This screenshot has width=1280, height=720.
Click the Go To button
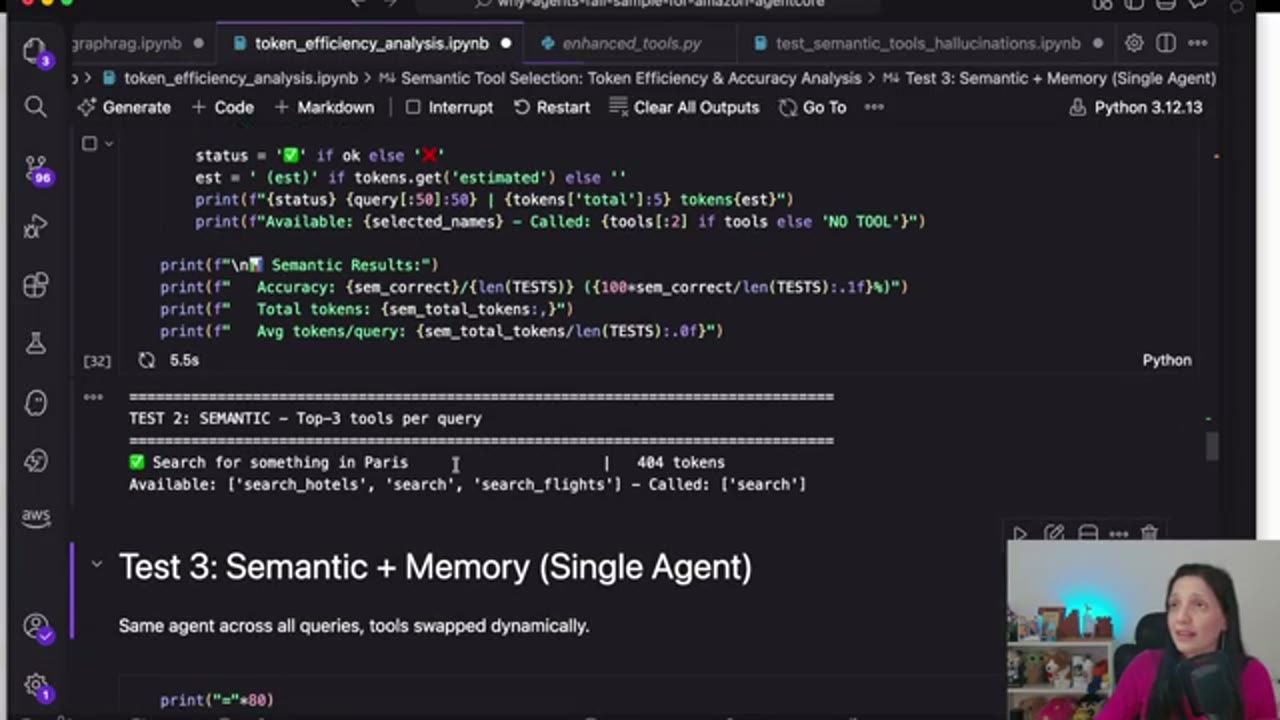pos(813,107)
